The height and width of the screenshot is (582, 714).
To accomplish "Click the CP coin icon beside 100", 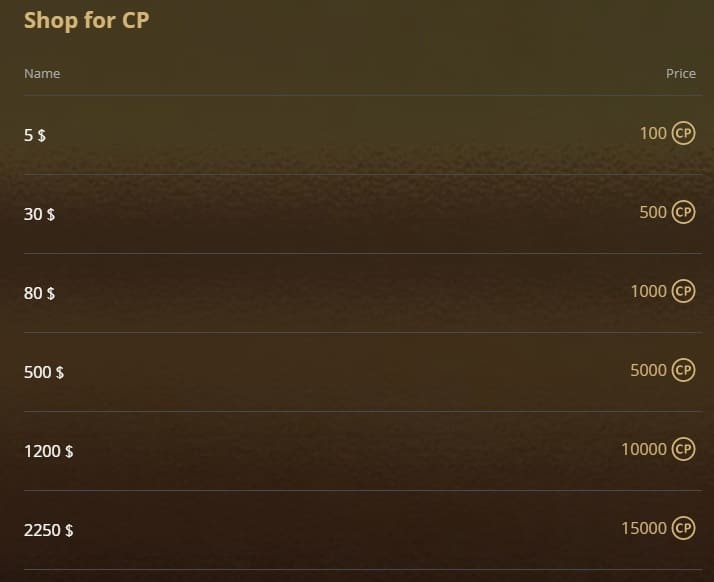I will pyautogui.click(x=683, y=133).
